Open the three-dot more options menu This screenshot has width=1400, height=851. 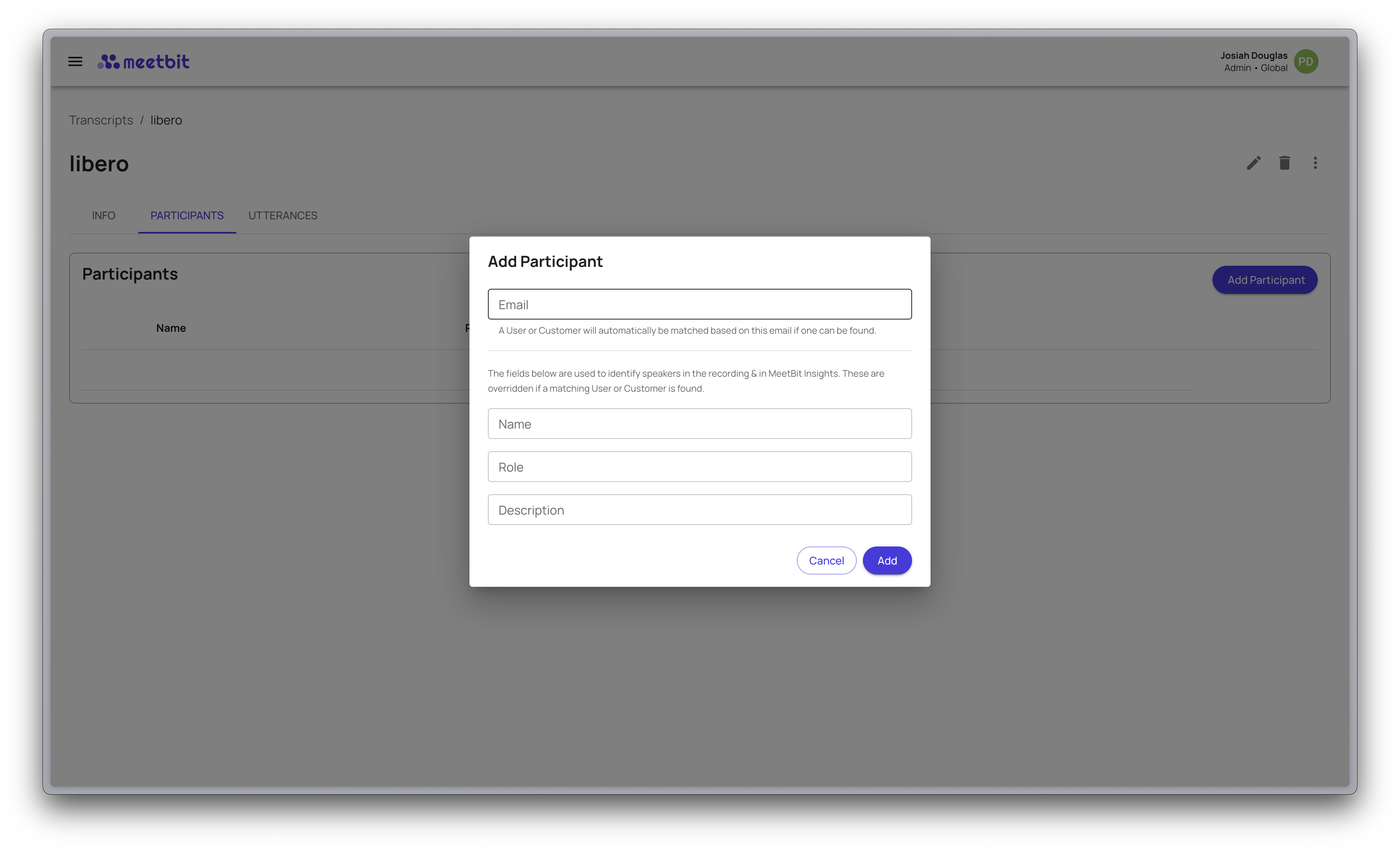coord(1315,163)
